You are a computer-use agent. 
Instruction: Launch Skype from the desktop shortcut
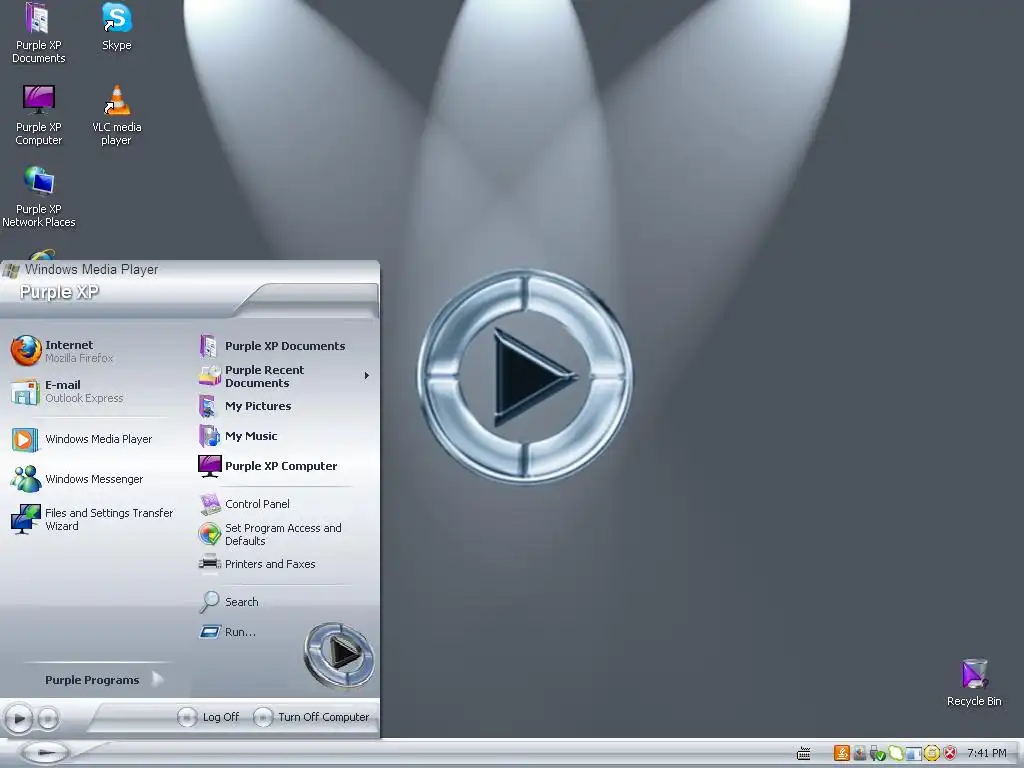pos(117,27)
